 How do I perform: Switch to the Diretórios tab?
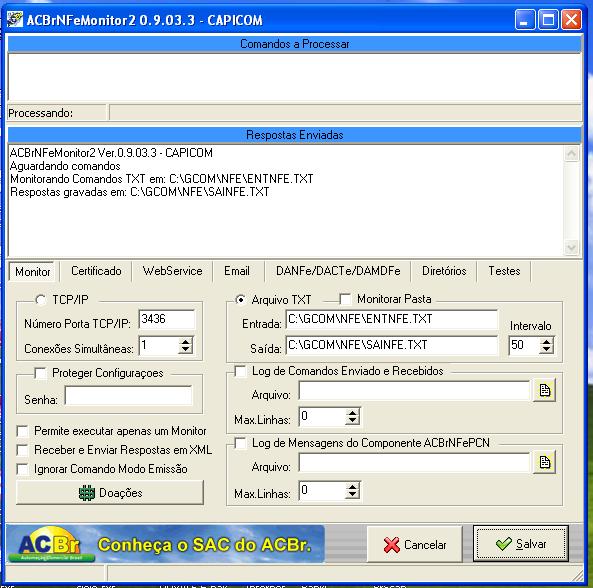[444, 271]
